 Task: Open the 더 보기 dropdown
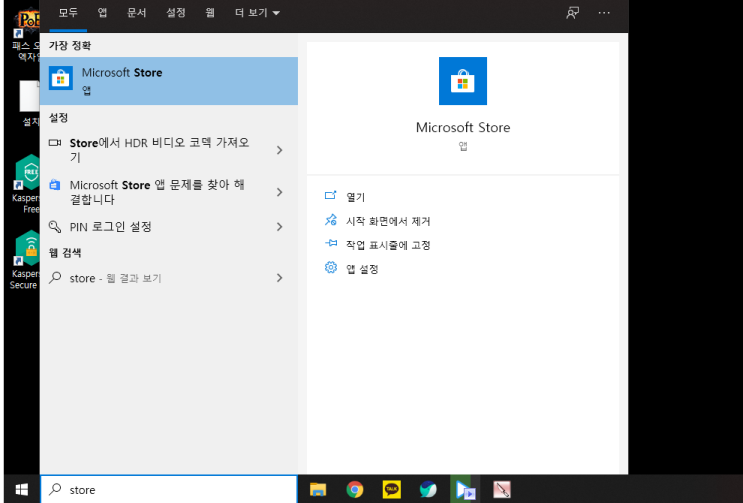click(257, 13)
